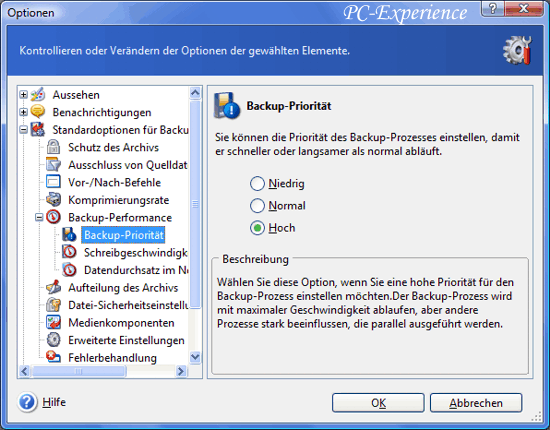Click the Komprimierungsrate icon
Image resolution: width=550 pixels, height=430 pixels.
(53, 200)
